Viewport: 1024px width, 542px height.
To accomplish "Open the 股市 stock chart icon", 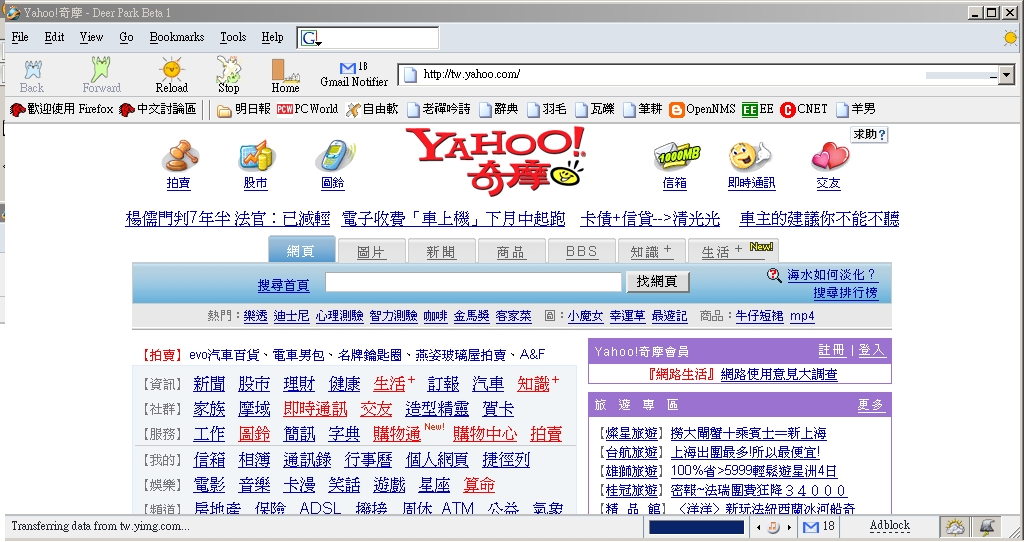I will (256, 157).
